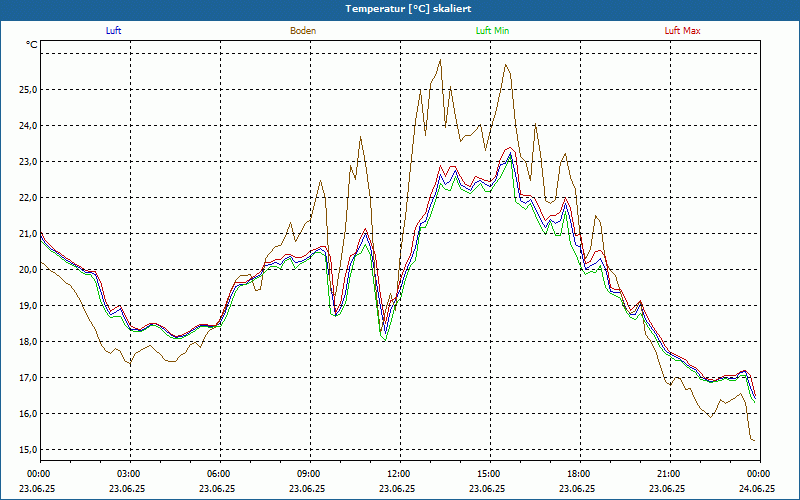Click the 20,0 y-axis value
800x500 pixels.
[29, 269]
